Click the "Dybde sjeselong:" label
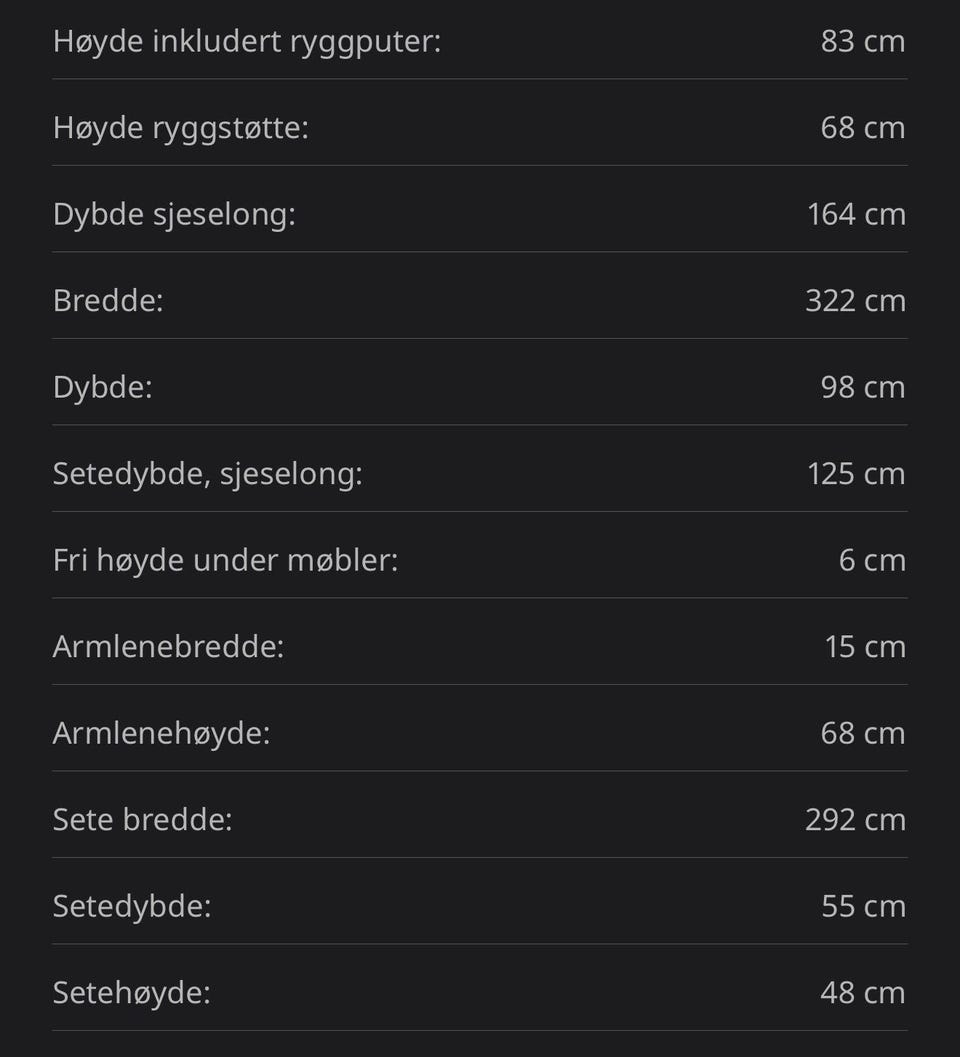The width and height of the screenshot is (960, 1057). (174, 214)
